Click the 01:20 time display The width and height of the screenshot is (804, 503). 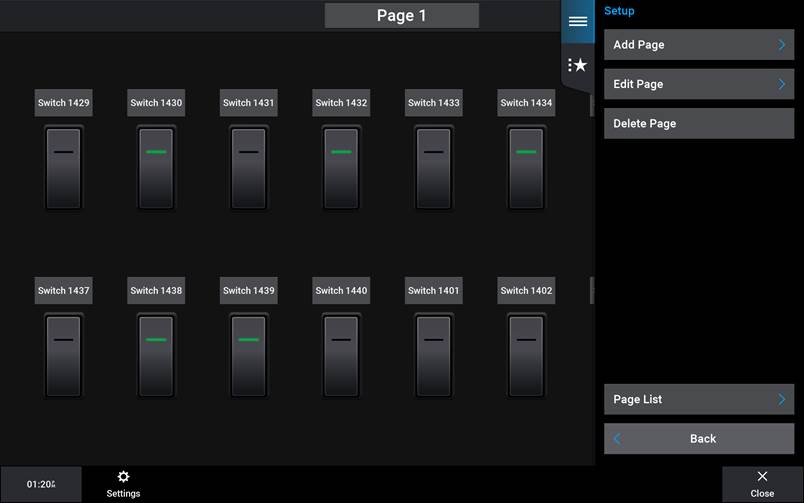[41, 484]
